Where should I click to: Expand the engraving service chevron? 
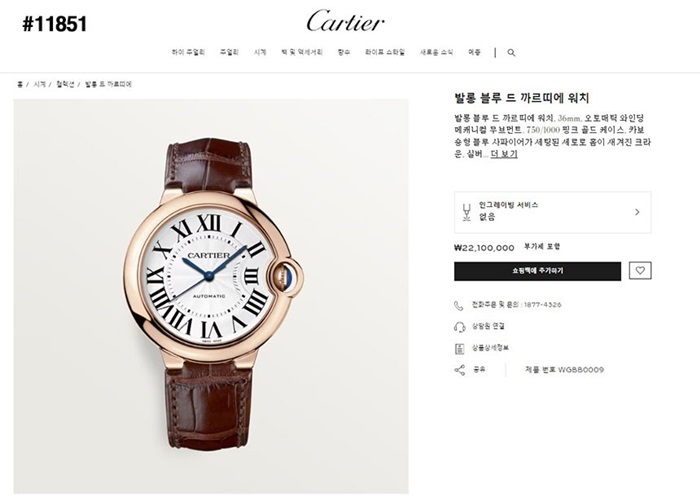(x=637, y=212)
